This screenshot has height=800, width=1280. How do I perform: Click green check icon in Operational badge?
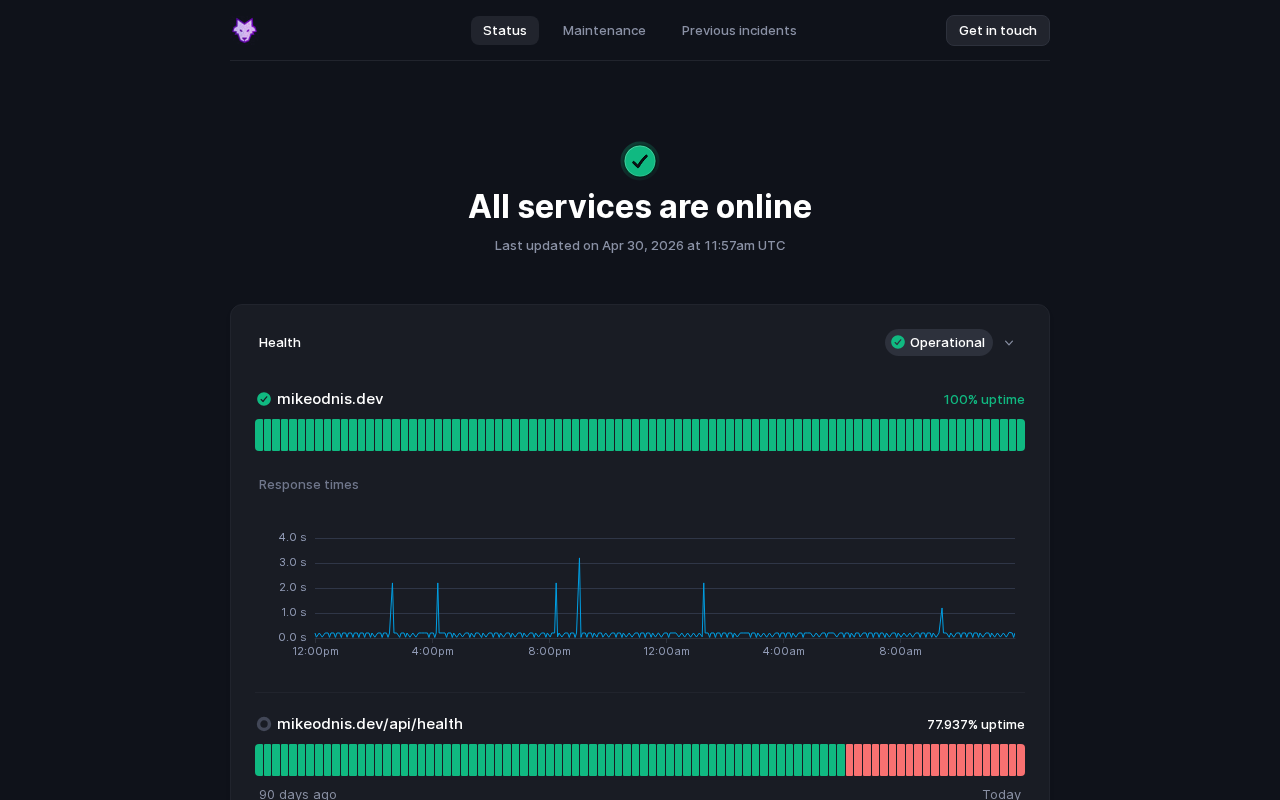coord(898,342)
